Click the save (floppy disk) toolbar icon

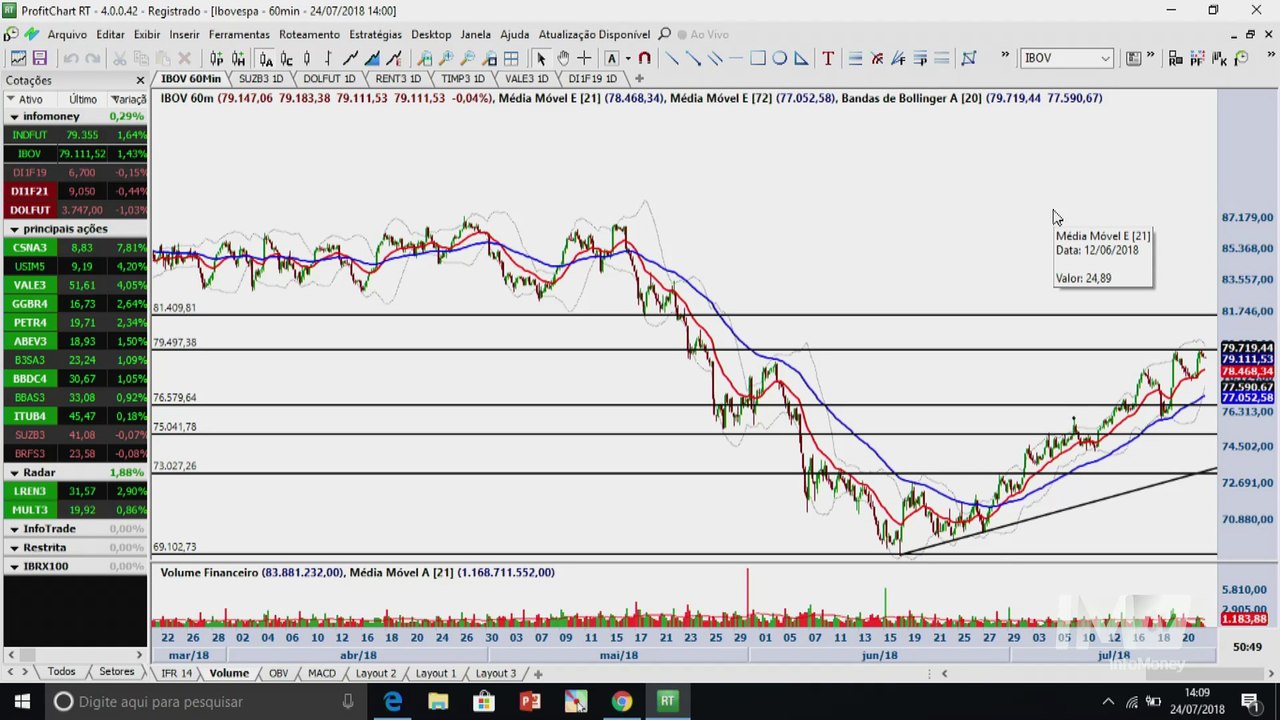[40, 58]
